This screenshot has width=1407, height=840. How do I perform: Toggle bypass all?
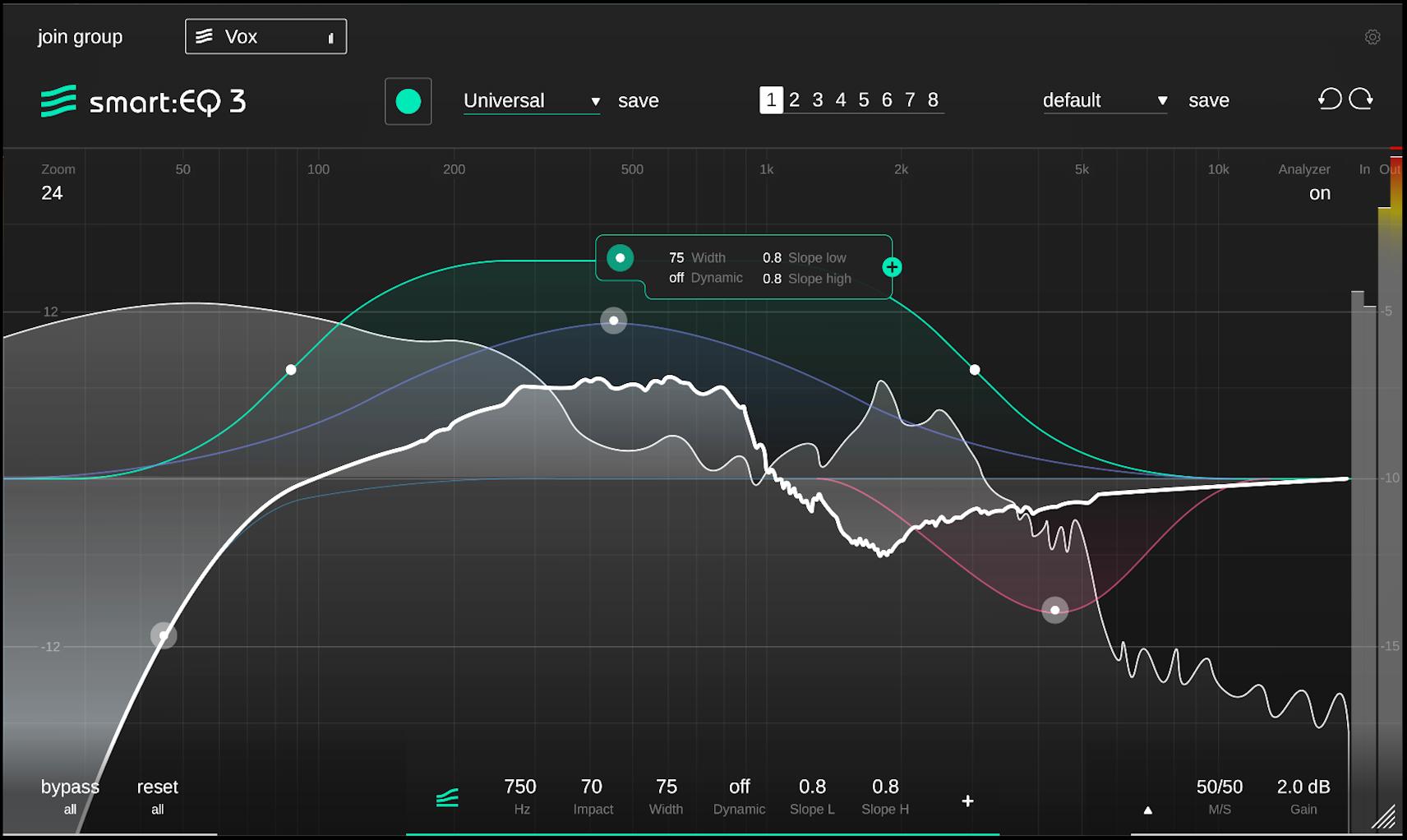70,796
